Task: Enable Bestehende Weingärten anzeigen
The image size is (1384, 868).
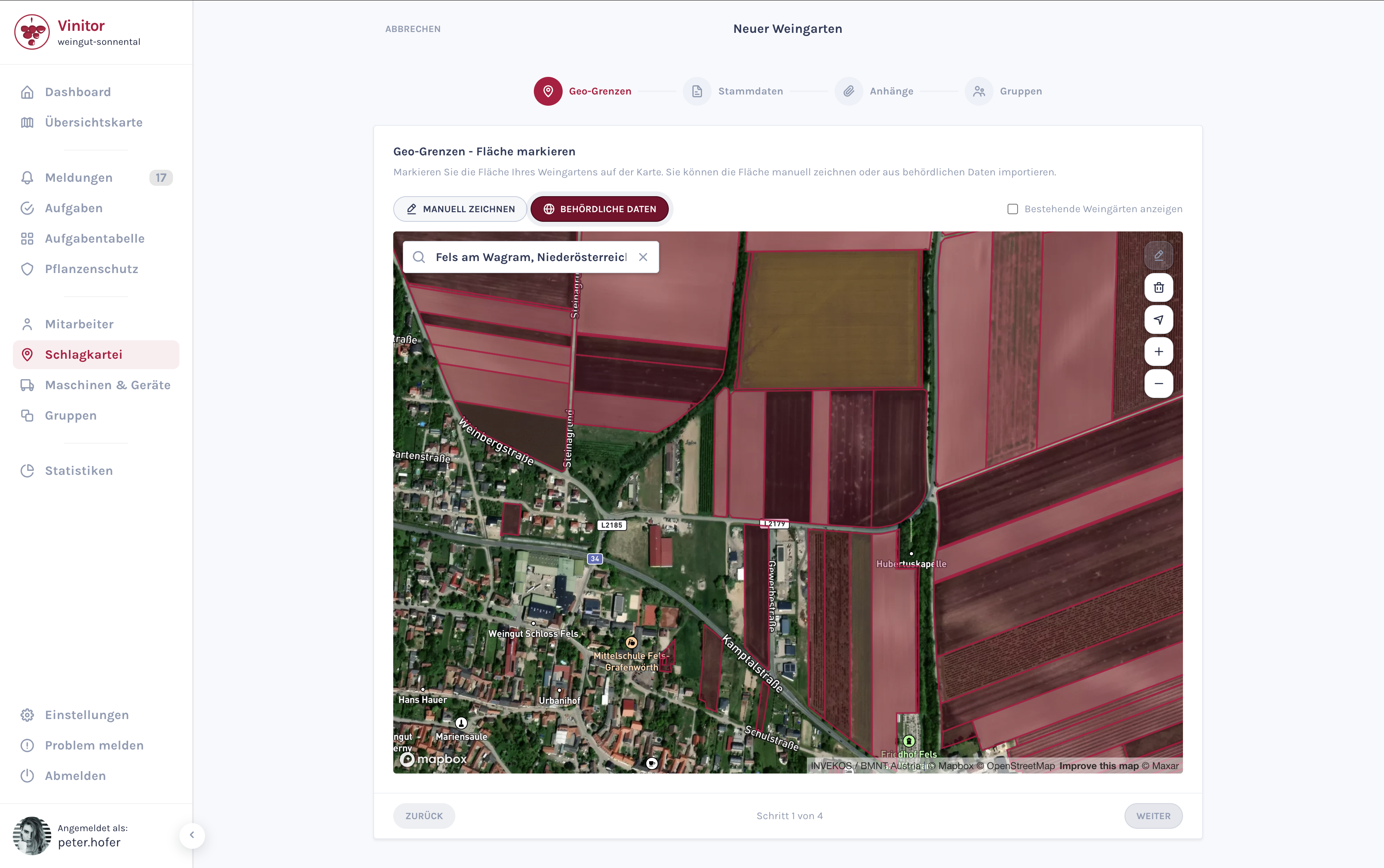Action: [1012, 208]
